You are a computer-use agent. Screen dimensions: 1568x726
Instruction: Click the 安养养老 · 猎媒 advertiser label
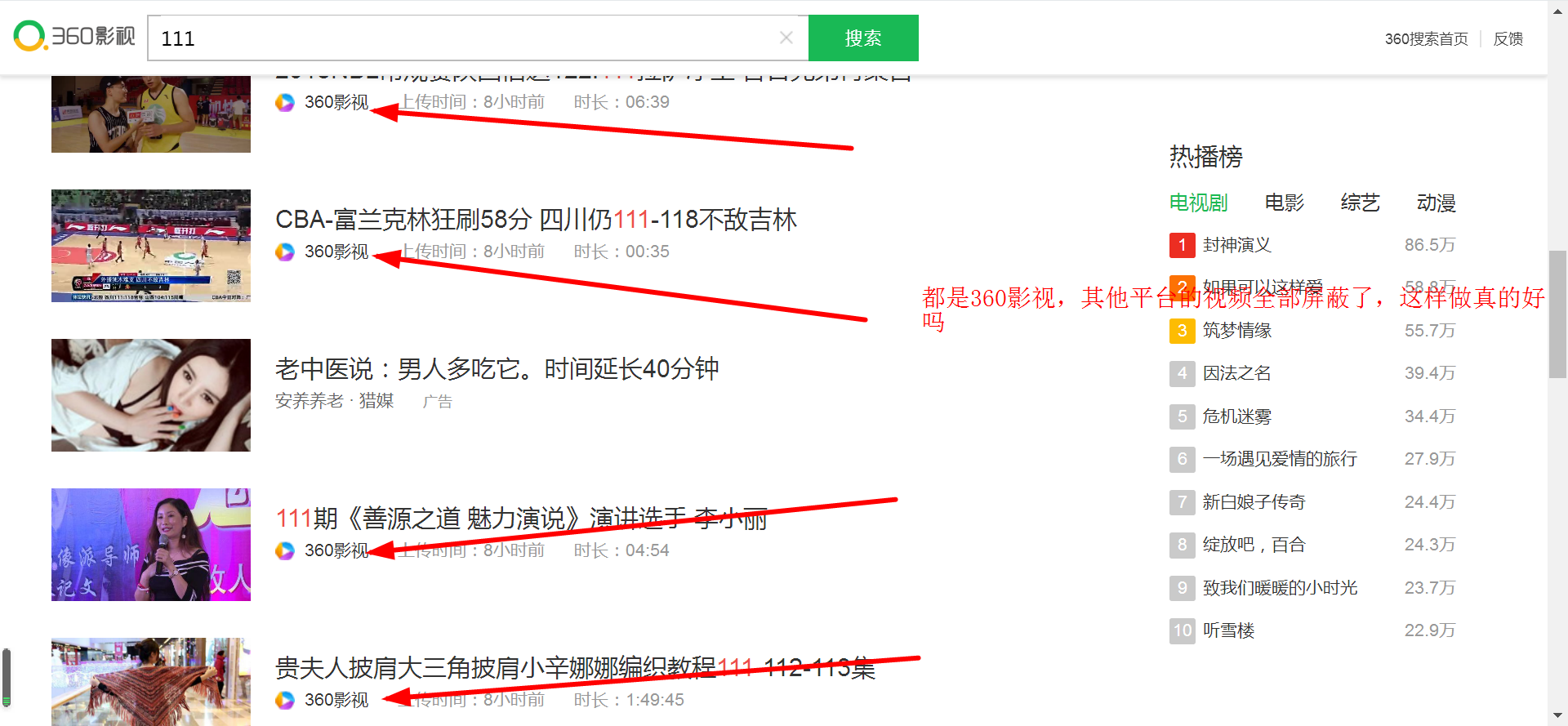pos(335,401)
